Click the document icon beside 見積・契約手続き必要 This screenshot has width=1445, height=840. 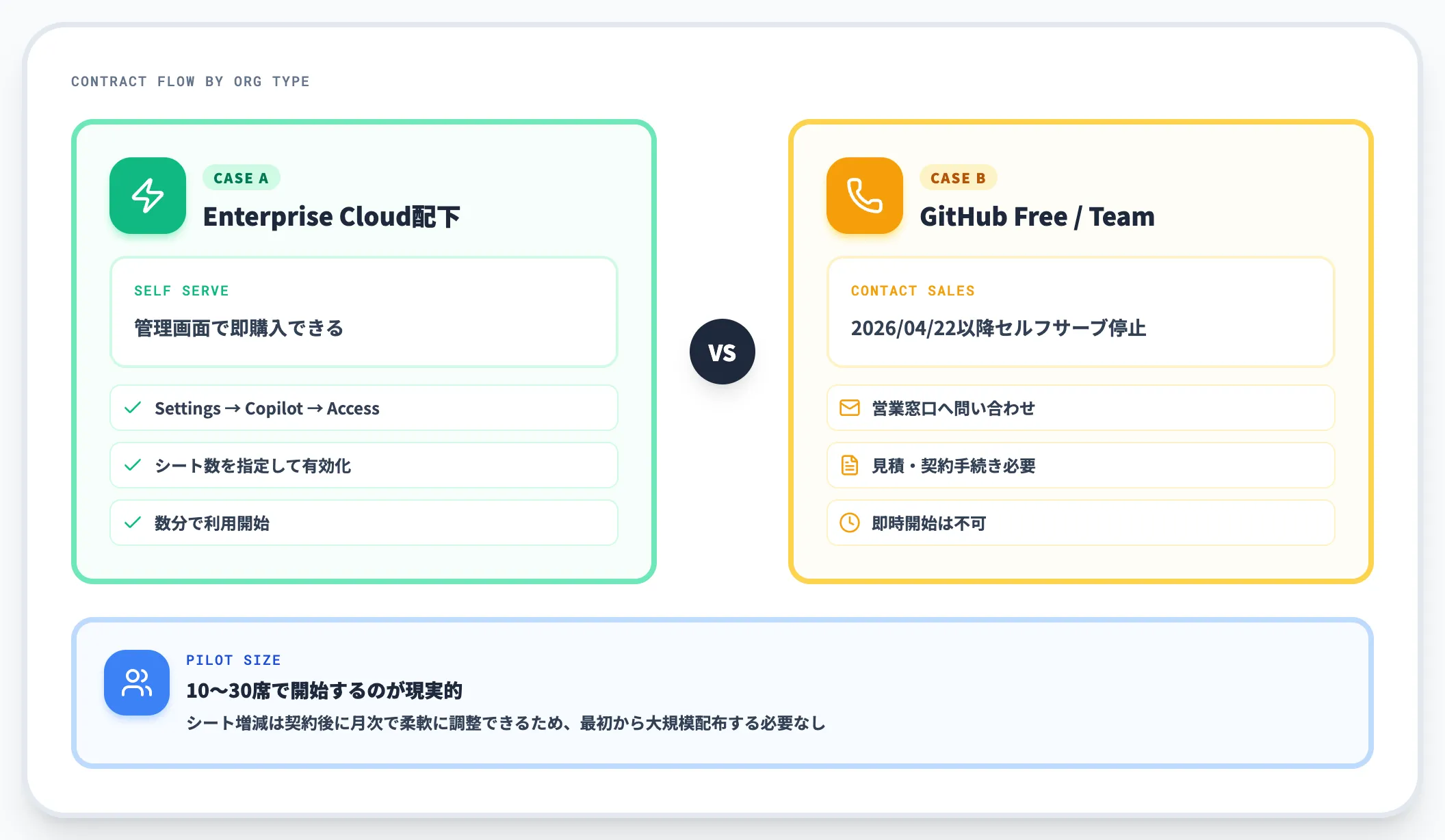pos(850,465)
